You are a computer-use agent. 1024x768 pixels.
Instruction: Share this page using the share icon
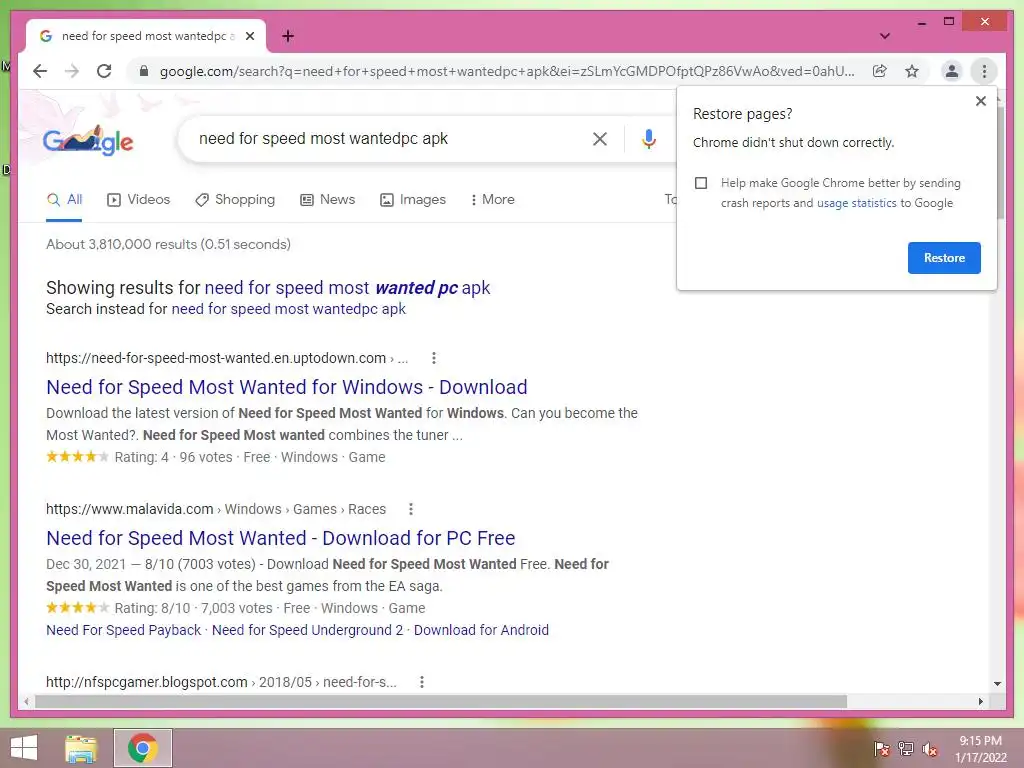tap(880, 71)
